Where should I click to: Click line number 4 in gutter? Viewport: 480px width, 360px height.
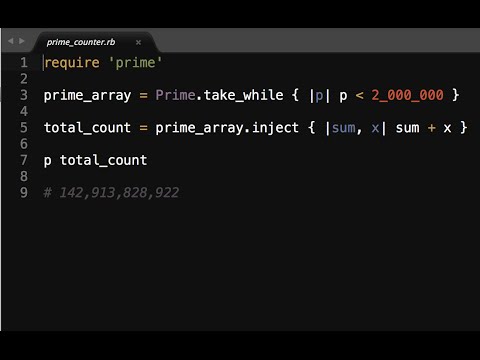click(x=24, y=111)
